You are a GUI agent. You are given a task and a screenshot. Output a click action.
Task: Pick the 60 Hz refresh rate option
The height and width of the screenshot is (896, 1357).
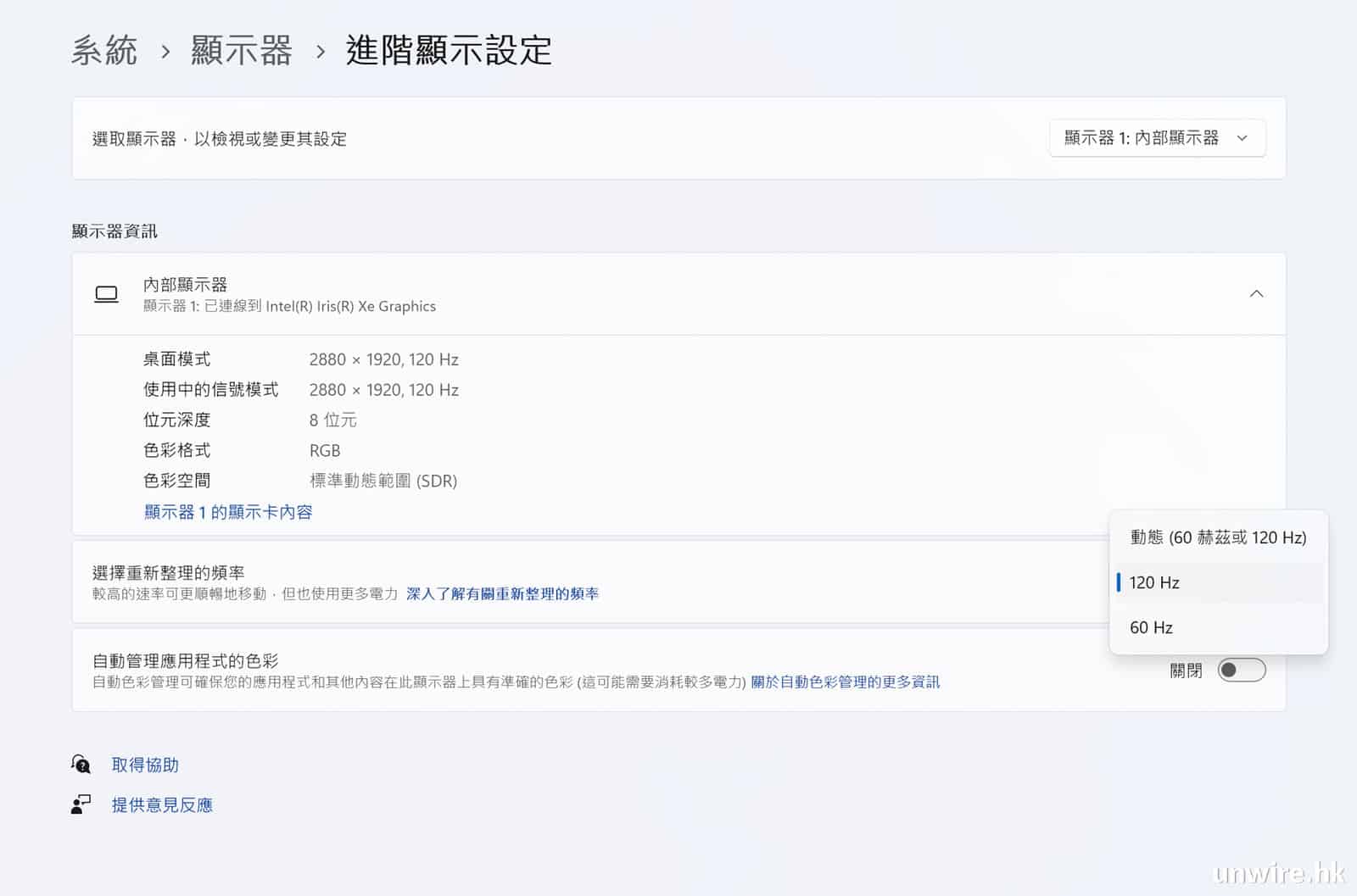tap(1218, 627)
